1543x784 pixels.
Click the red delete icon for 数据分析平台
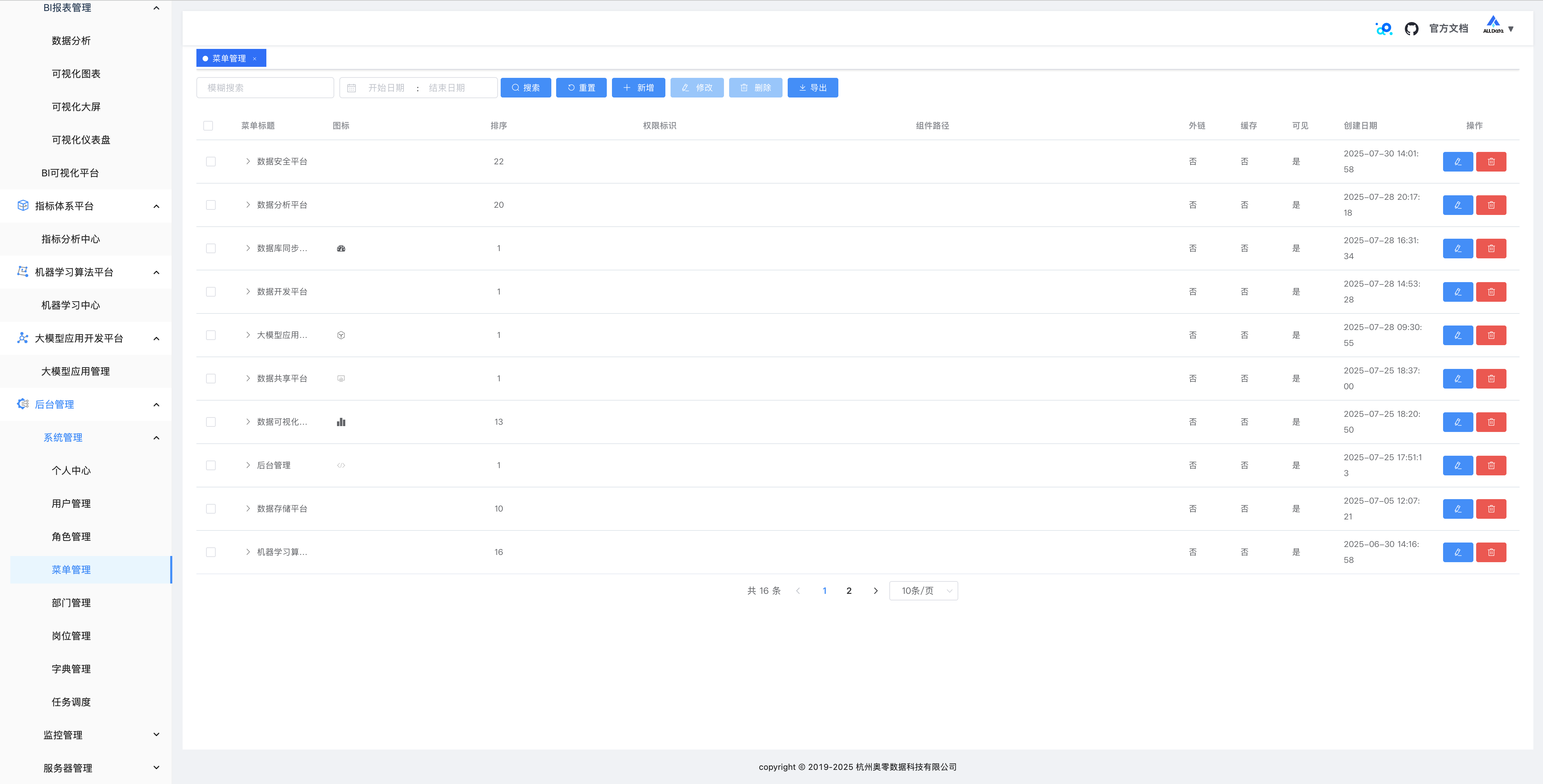(1491, 205)
